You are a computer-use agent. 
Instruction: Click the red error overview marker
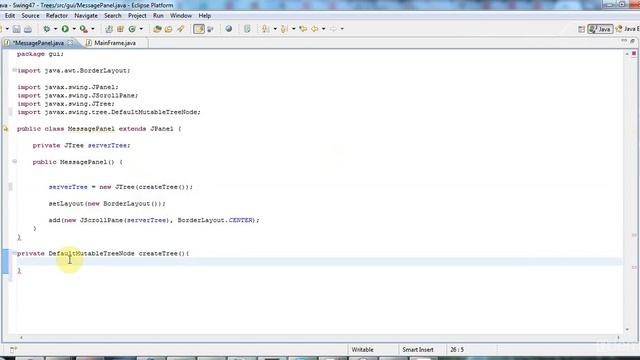coord(633,53)
